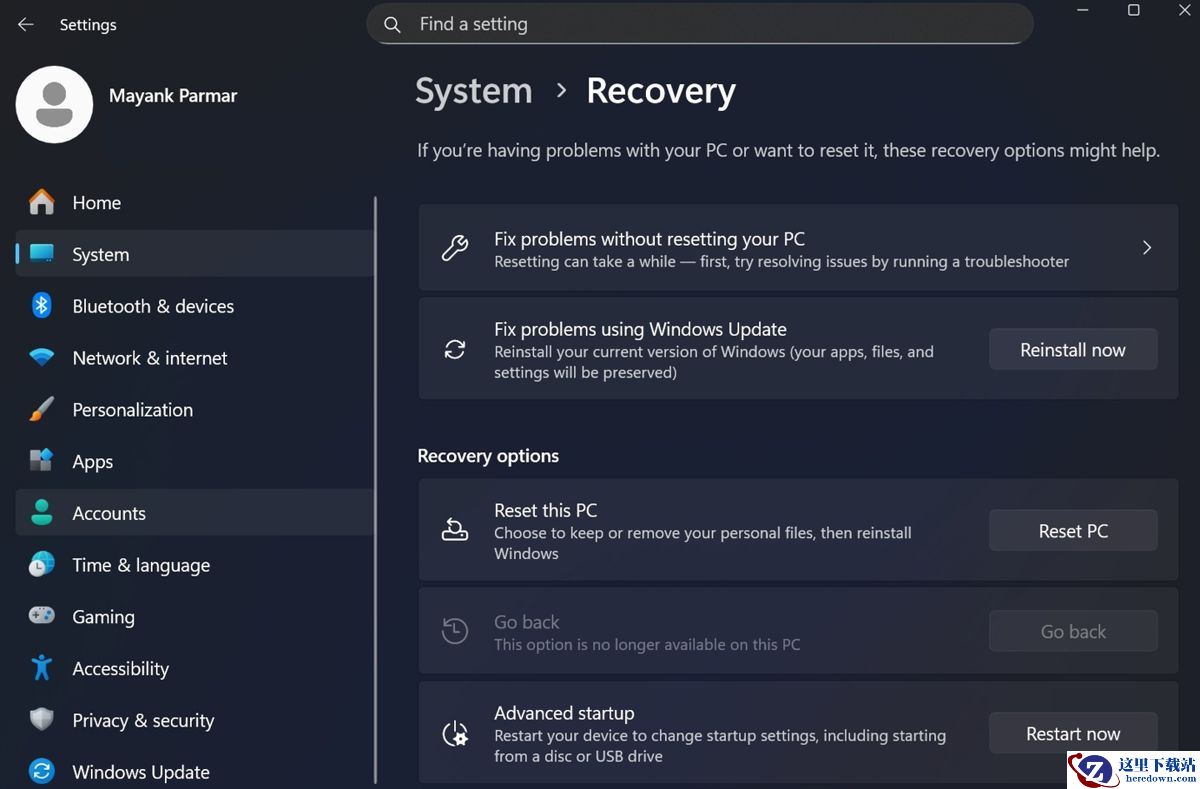Click the Advanced startup power icon

[455, 734]
